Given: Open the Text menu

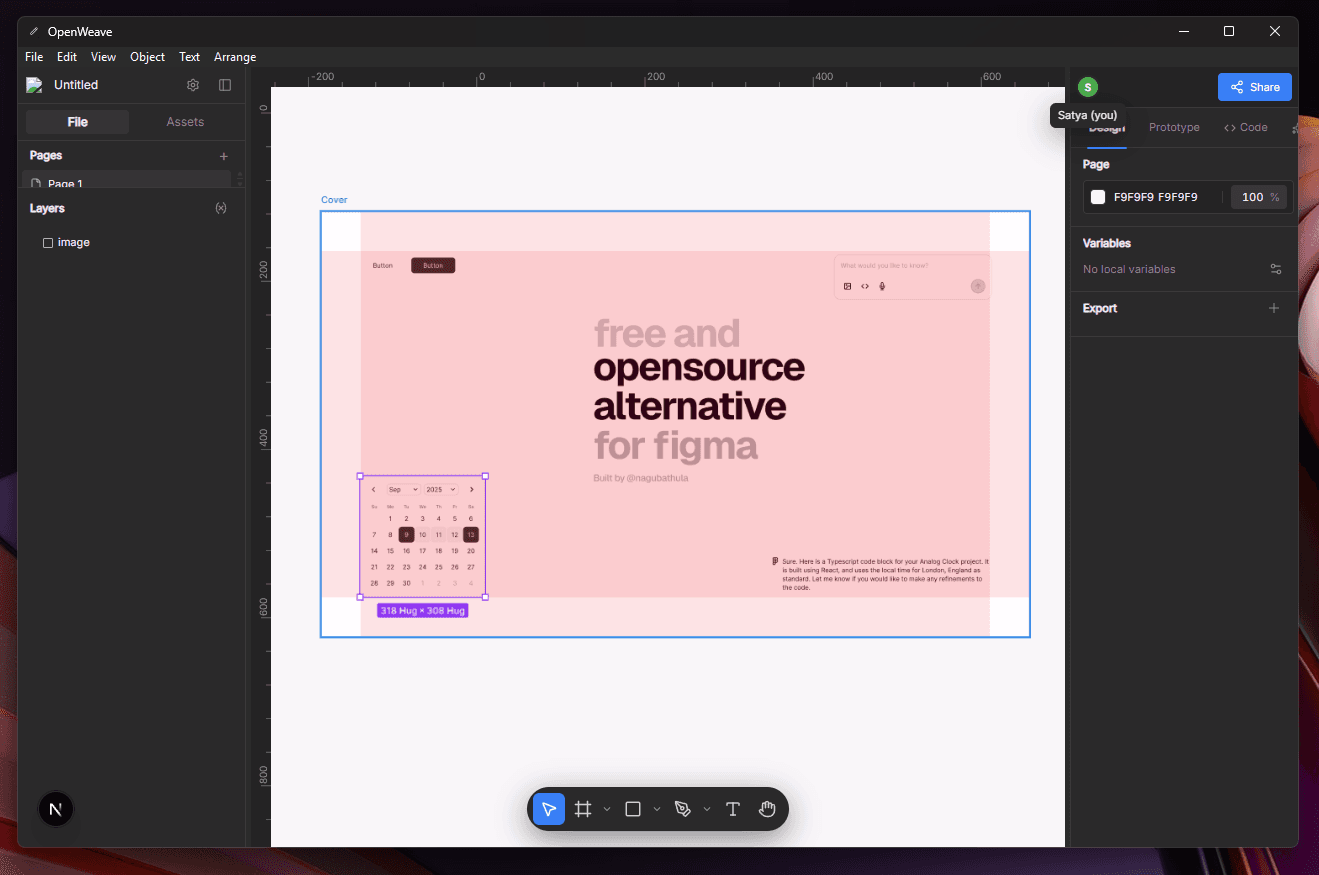Looking at the screenshot, I should click(x=189, y=57).
